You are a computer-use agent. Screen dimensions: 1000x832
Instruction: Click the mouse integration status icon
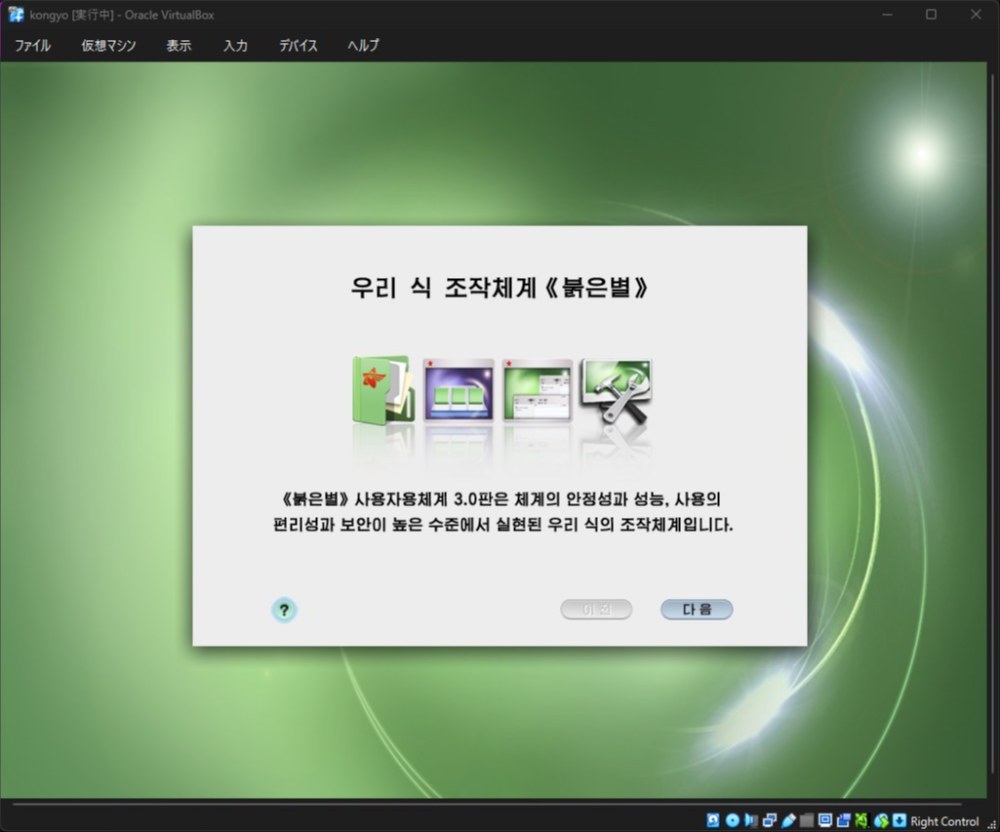click(x=881, y=821)
